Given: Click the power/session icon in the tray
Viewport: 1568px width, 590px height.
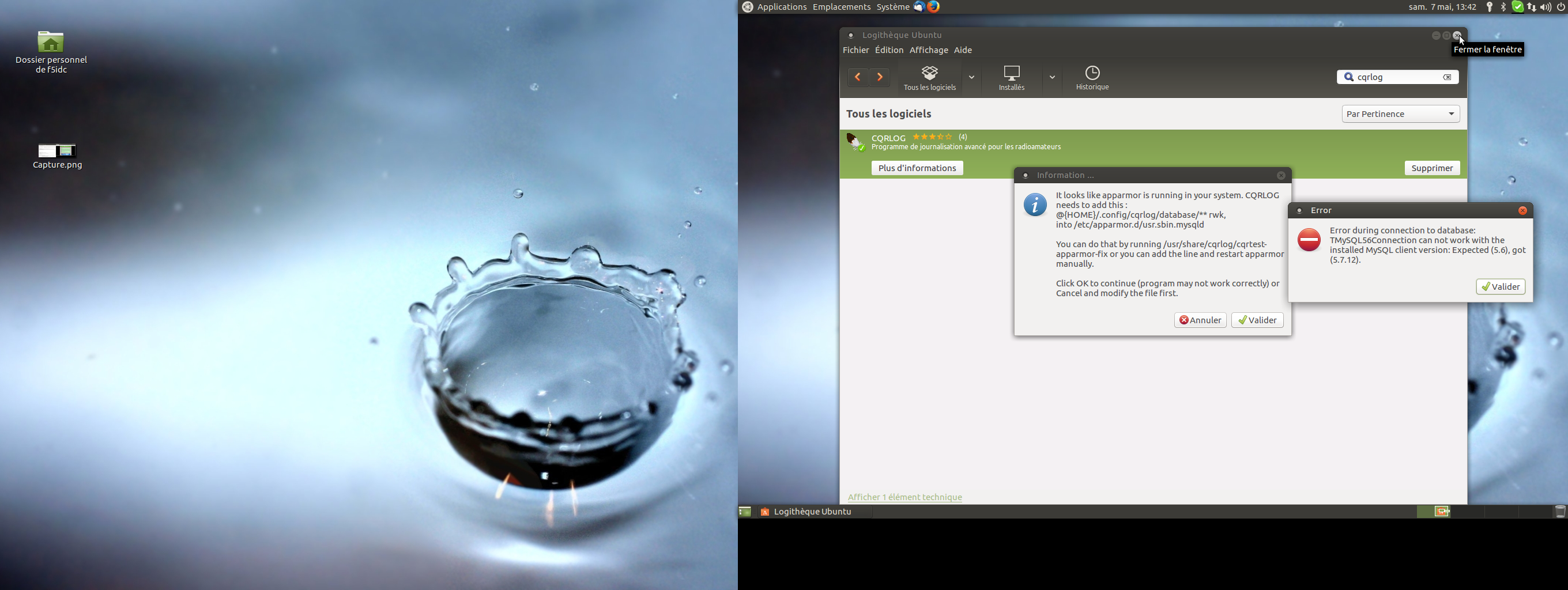Looking at the screenshot, I should click(x=1561, y=7).
